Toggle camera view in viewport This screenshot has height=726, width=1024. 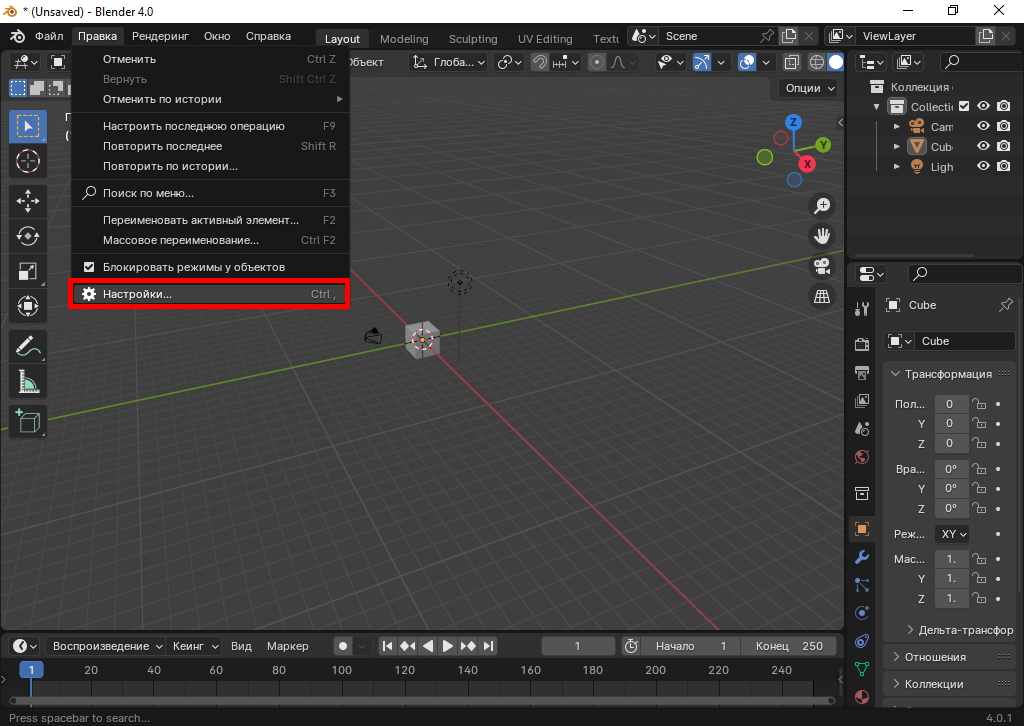pyautogui.click(x=822, y=266)
